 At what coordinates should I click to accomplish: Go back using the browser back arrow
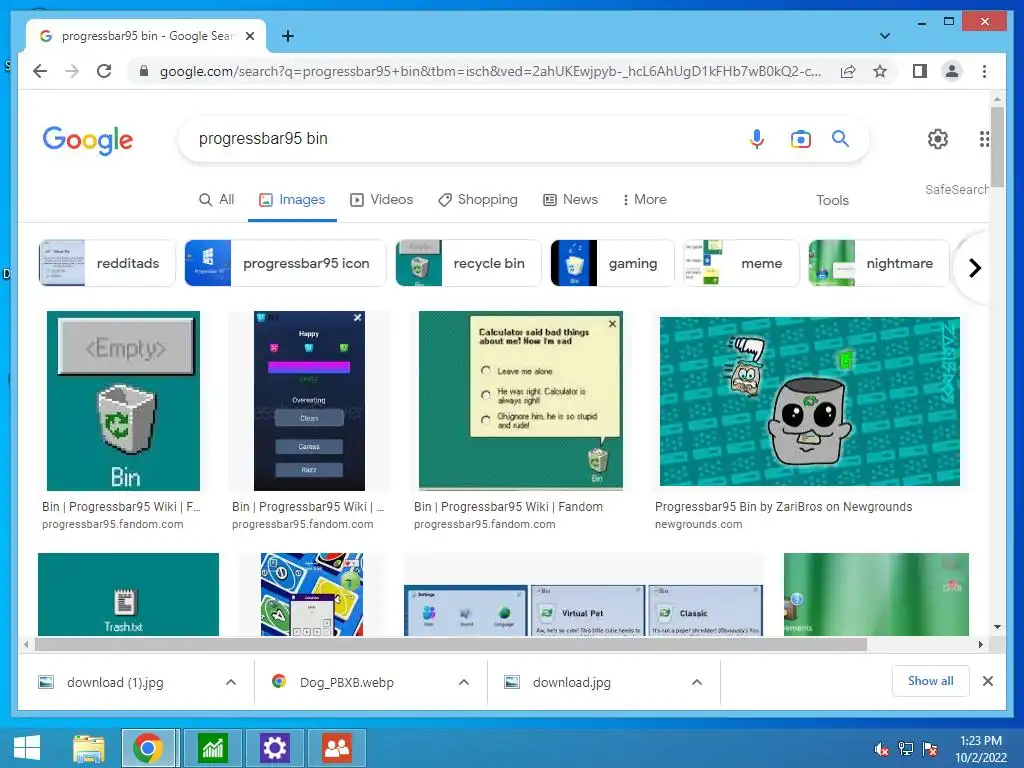(x=40, y=71)
